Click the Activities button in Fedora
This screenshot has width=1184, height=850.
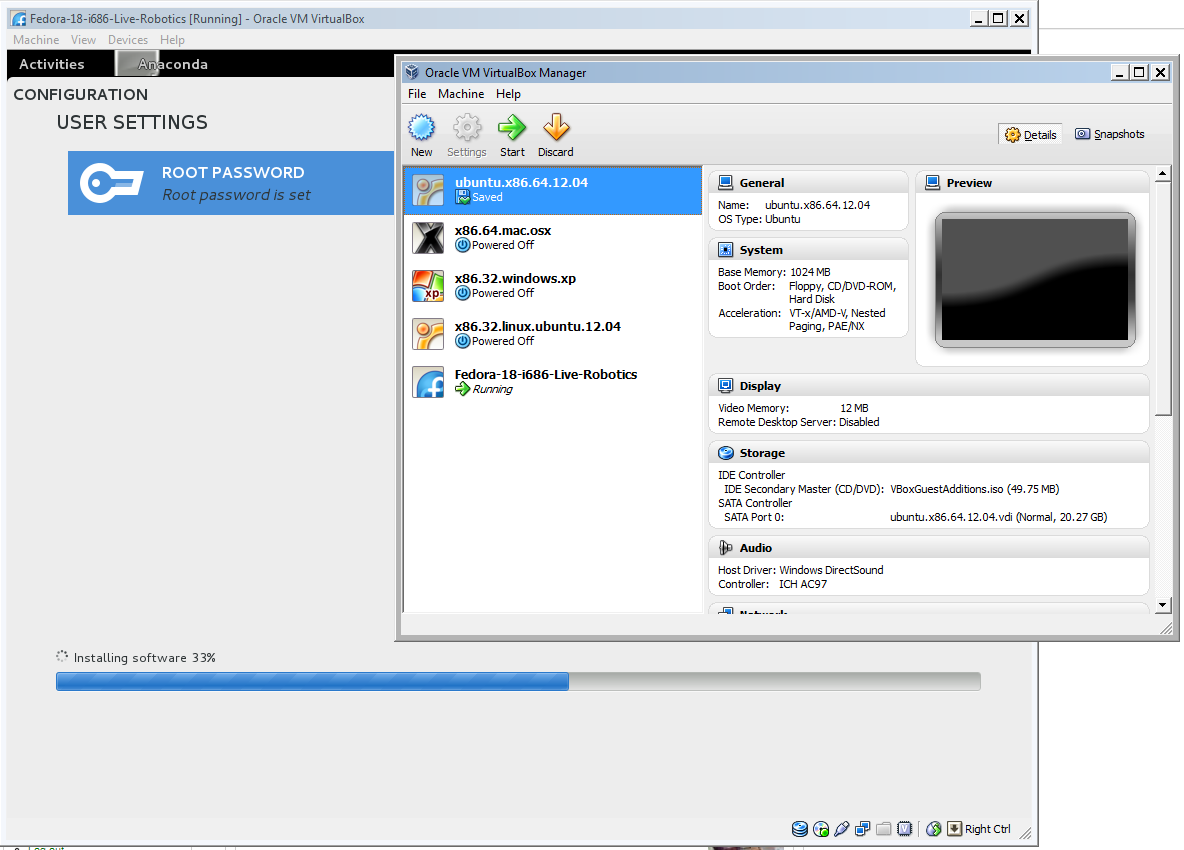[51, 64]
